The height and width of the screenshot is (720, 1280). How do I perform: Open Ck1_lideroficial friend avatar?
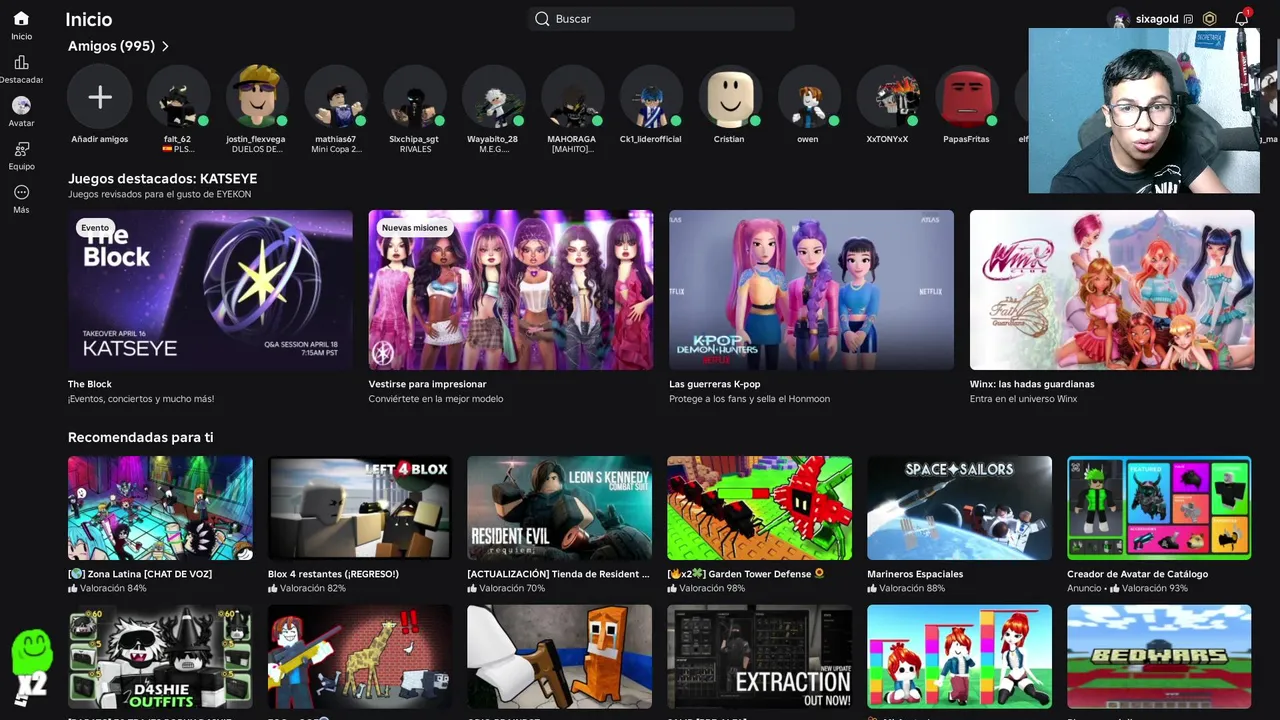651,97
